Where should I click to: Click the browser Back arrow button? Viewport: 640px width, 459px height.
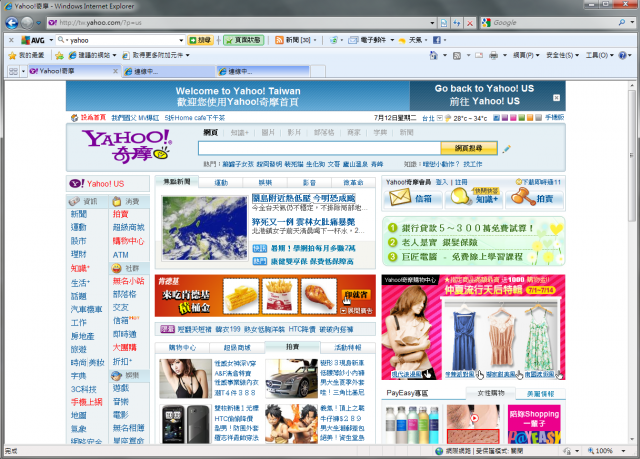pos(12,23)
